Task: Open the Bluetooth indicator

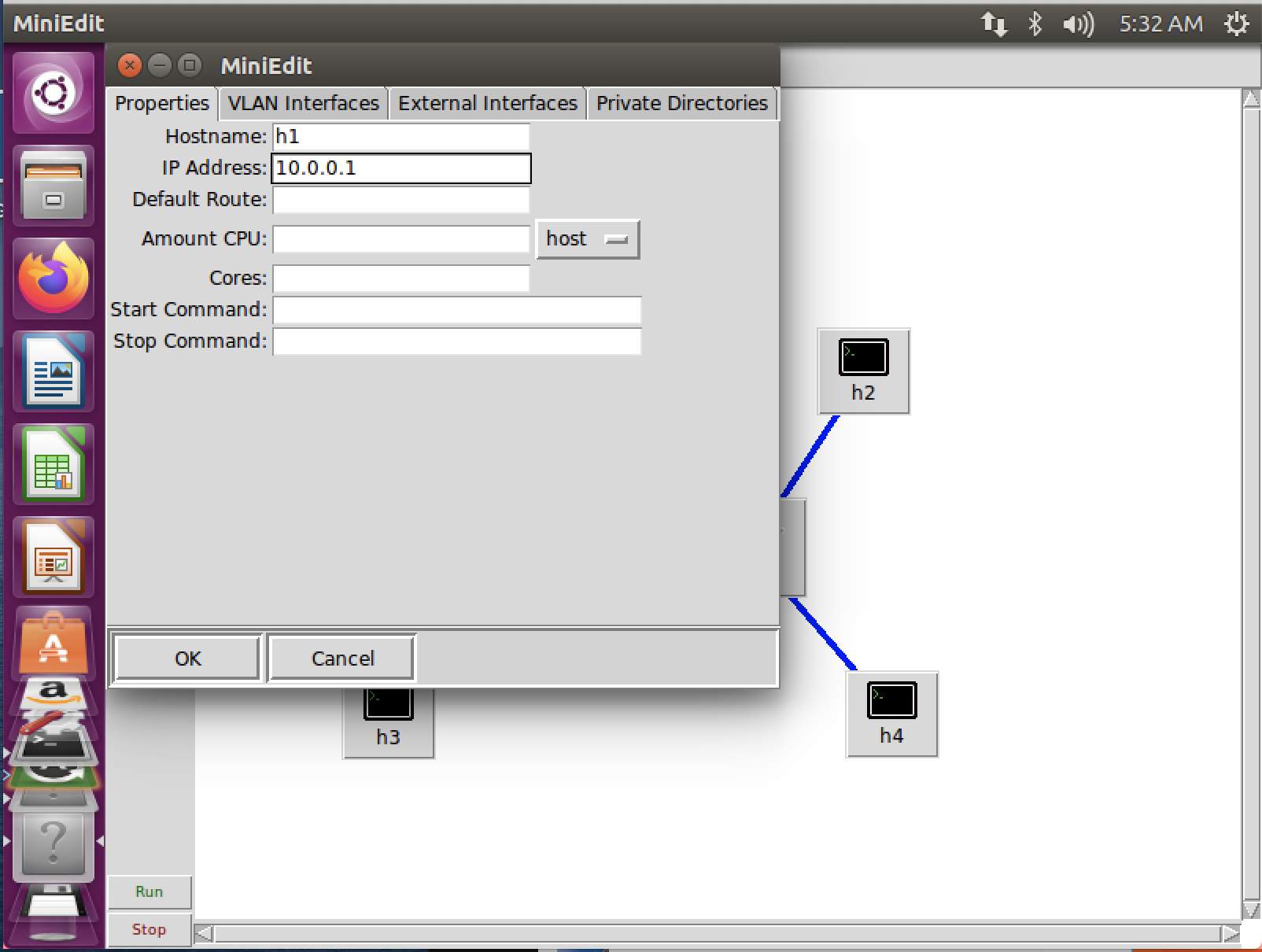Action: click(x=1035, y=24)
